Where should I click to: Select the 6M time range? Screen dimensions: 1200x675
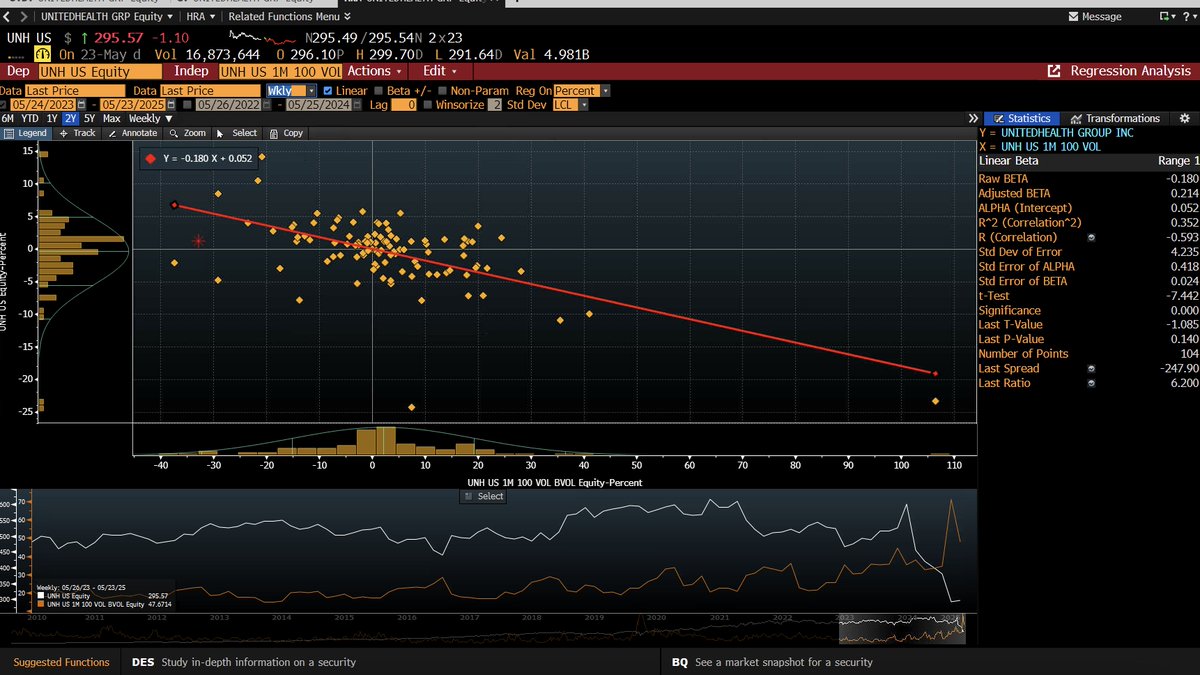(8, 119)
